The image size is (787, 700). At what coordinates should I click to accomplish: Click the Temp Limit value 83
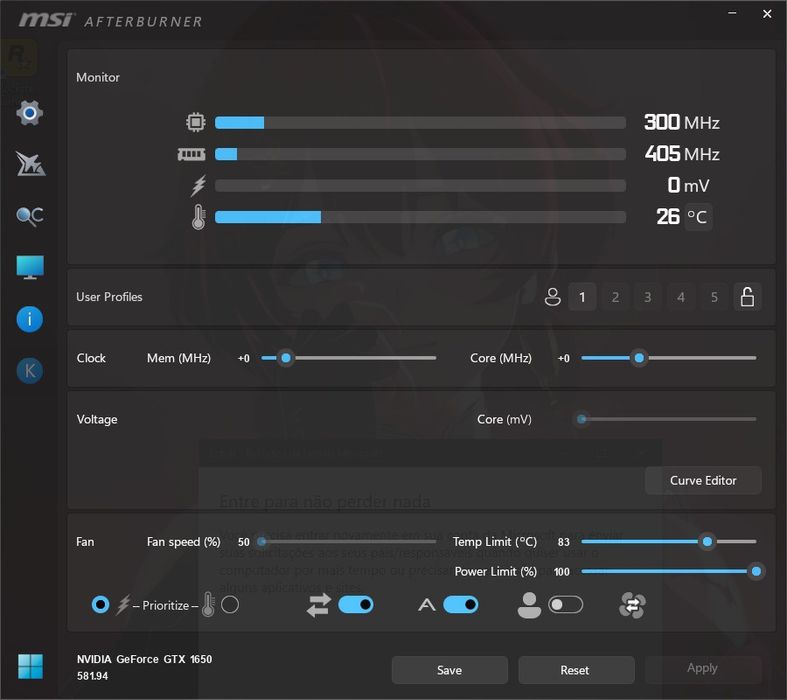point(564,542)
